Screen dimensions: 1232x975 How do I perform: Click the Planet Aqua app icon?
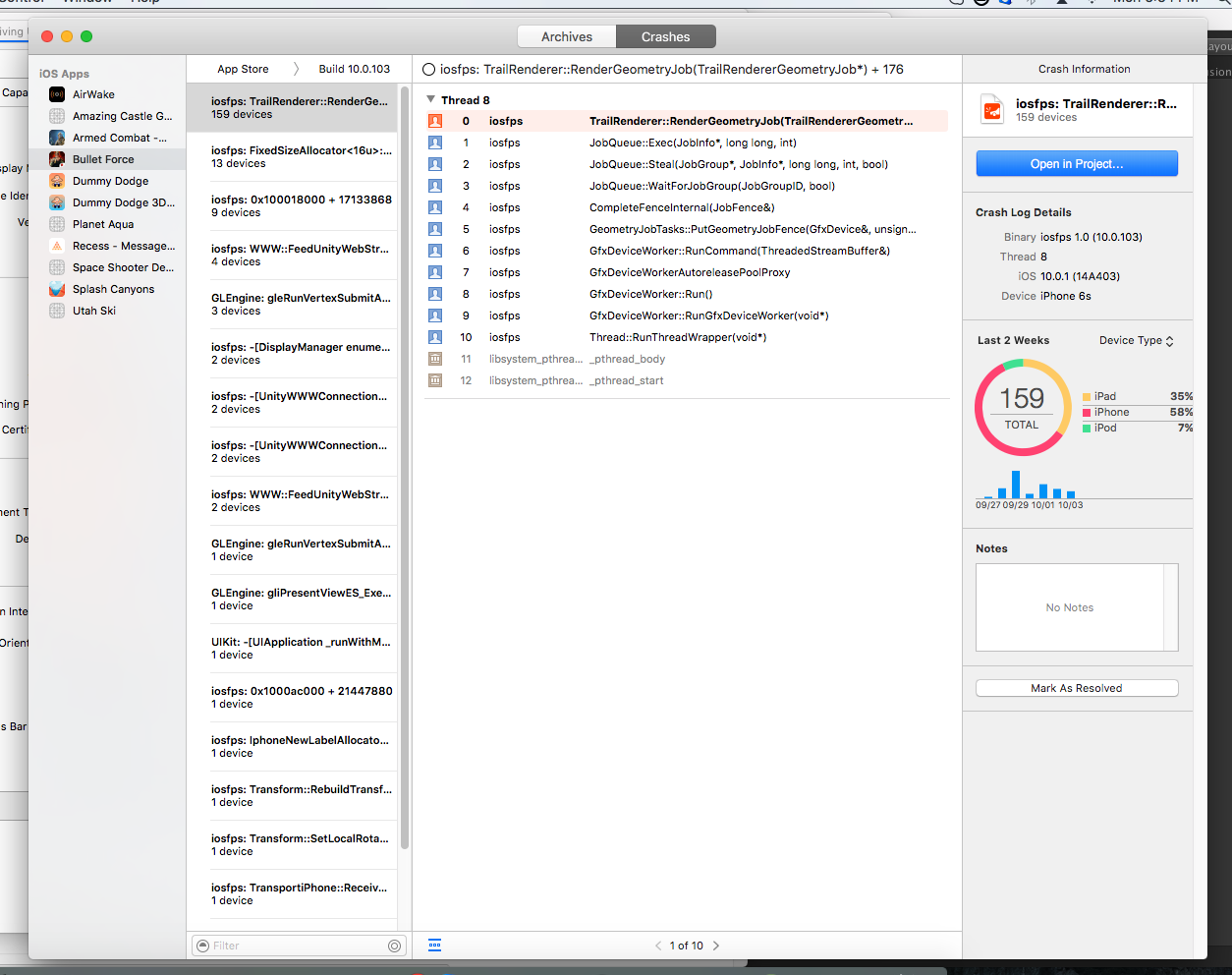57,223
